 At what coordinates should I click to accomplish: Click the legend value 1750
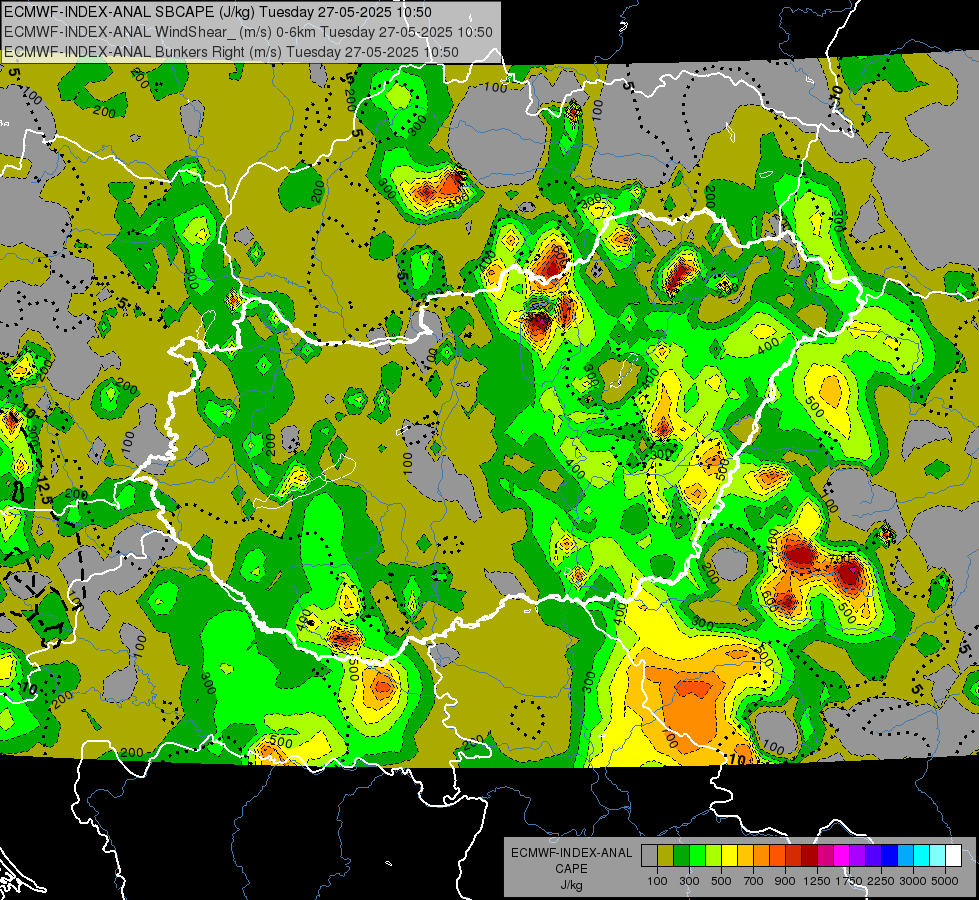[x=849, y=881]
